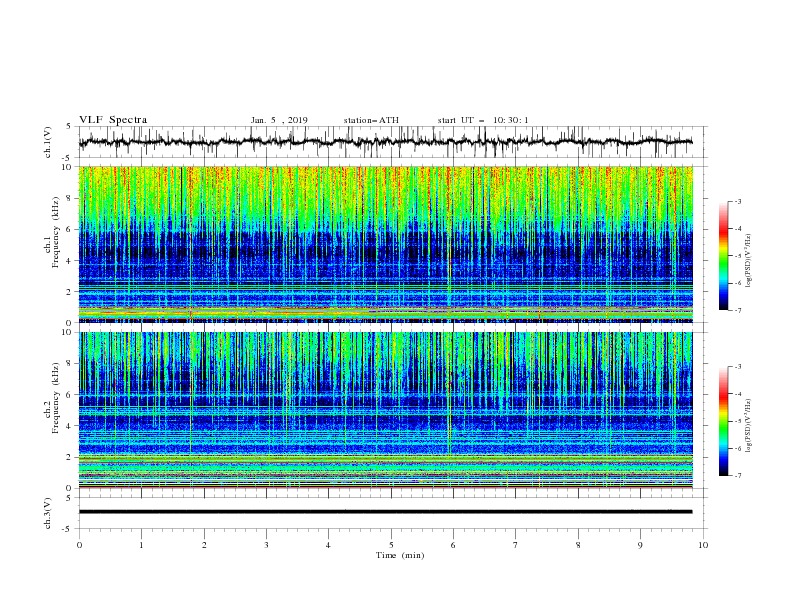Image resolution: width=792 pixels, height=612 pixels.
Task: Click the ch.1 voltage waveform trace
Action: tap(385, 142)
